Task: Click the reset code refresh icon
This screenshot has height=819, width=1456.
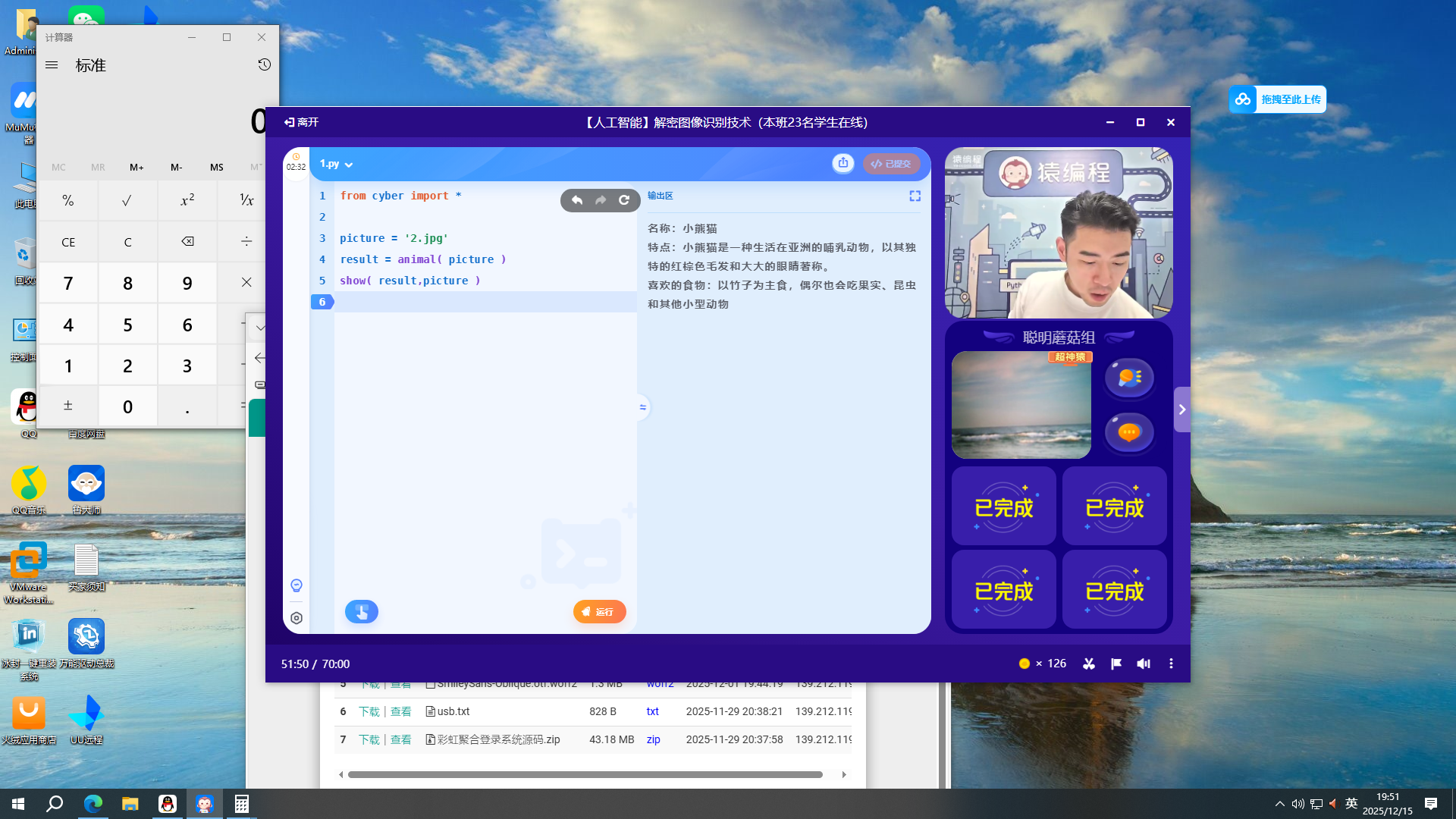Action: (624, 200)
